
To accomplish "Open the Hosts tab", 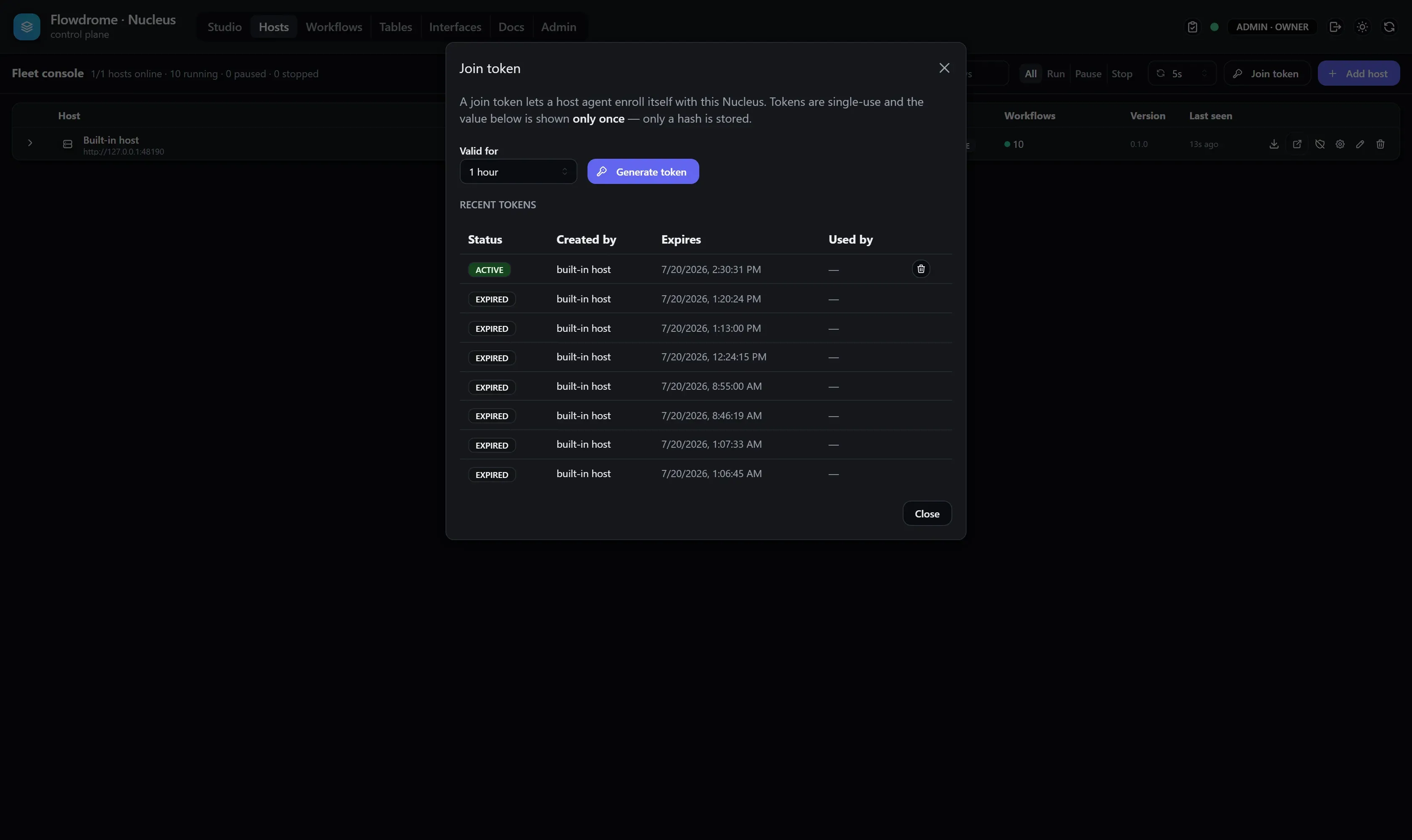I will 274,26.
